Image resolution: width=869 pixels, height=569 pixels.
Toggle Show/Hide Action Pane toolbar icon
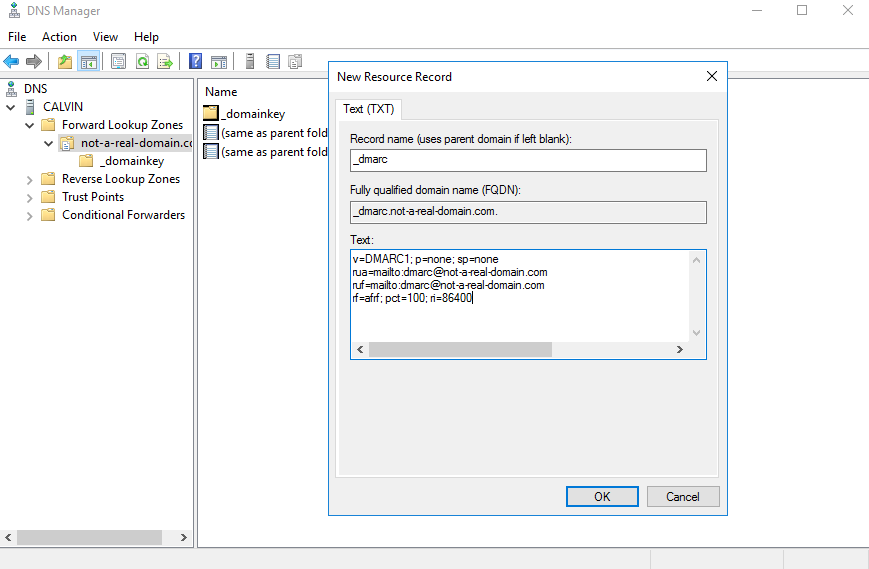click(x=219, y=61)
